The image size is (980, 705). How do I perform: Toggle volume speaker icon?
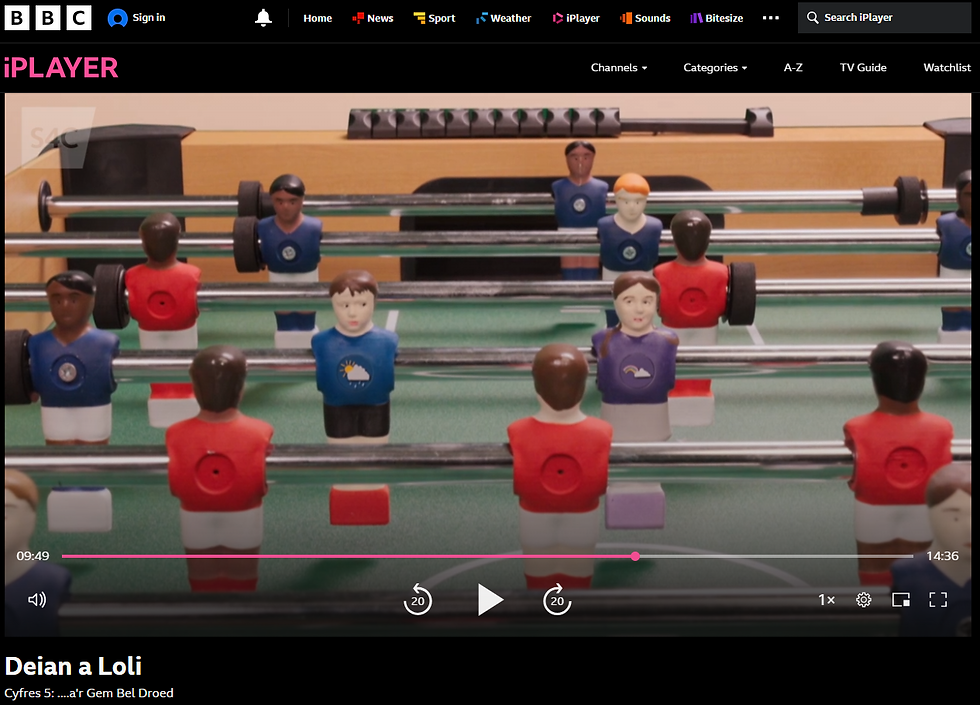coord(37,600)
